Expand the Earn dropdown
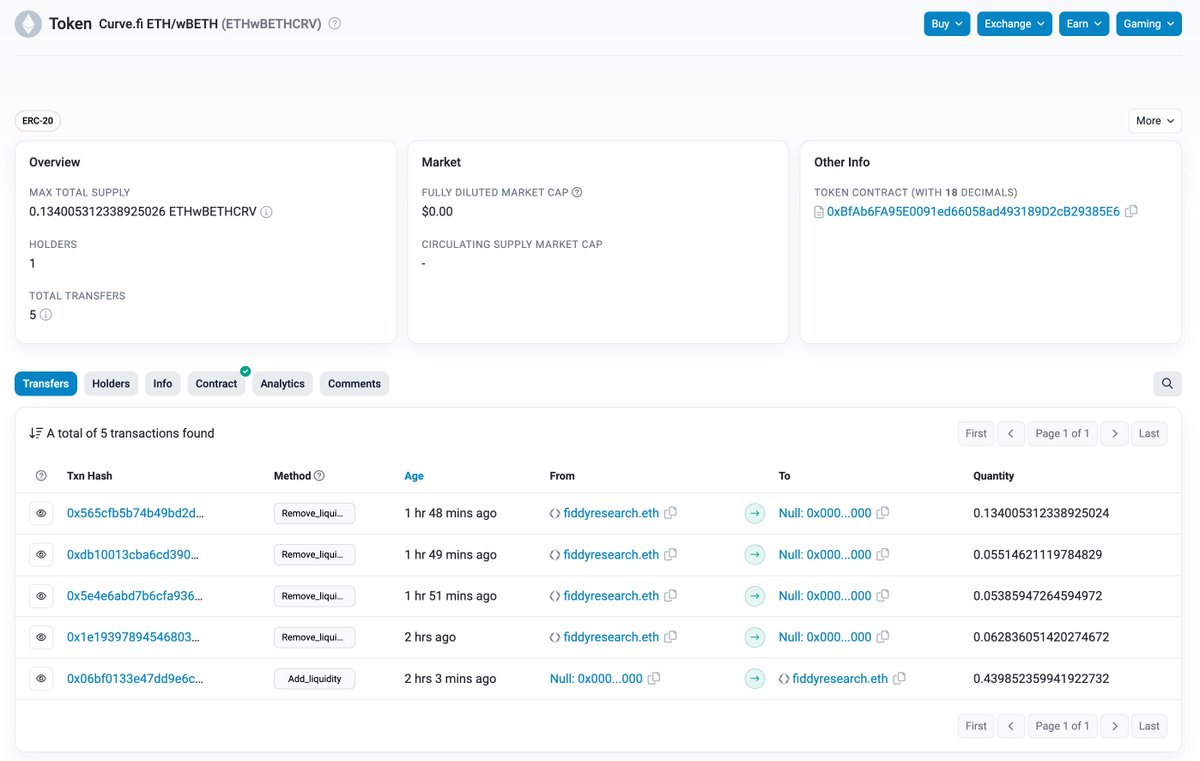Image resolution: width=1200 pixels, height=761 pixels. click(x=1085, y=24)
